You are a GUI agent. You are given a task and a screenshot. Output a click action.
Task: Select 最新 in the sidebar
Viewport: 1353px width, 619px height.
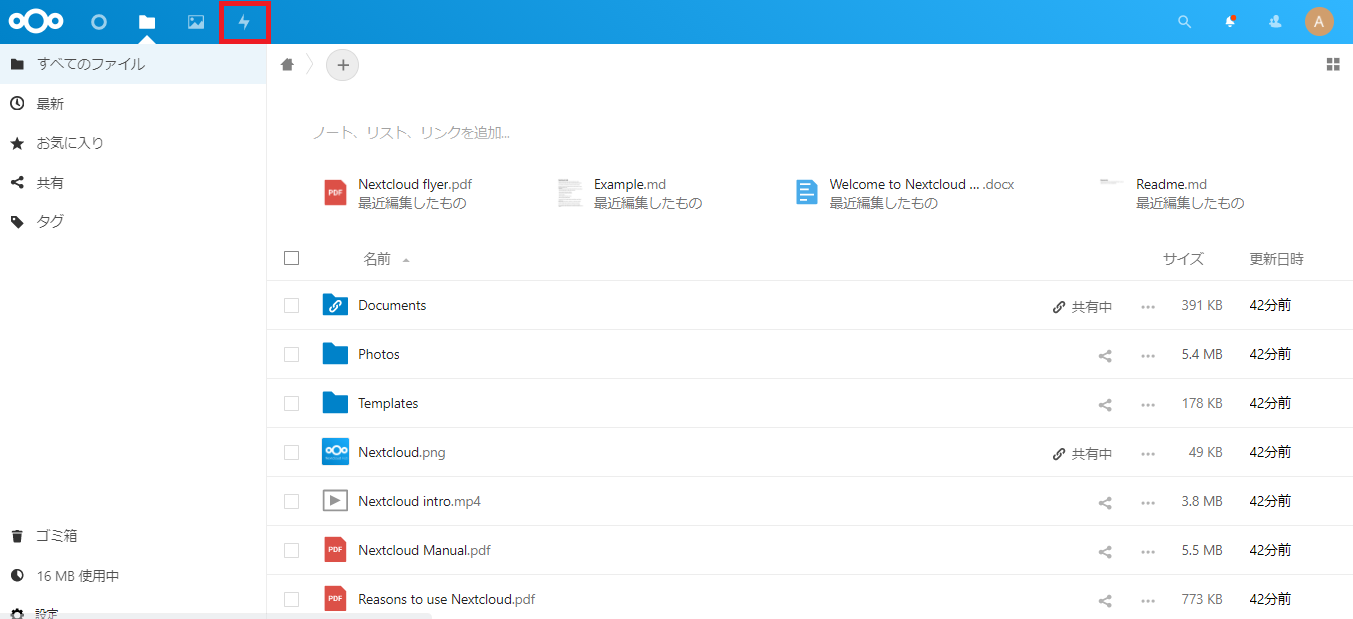[x=133, y=104]
